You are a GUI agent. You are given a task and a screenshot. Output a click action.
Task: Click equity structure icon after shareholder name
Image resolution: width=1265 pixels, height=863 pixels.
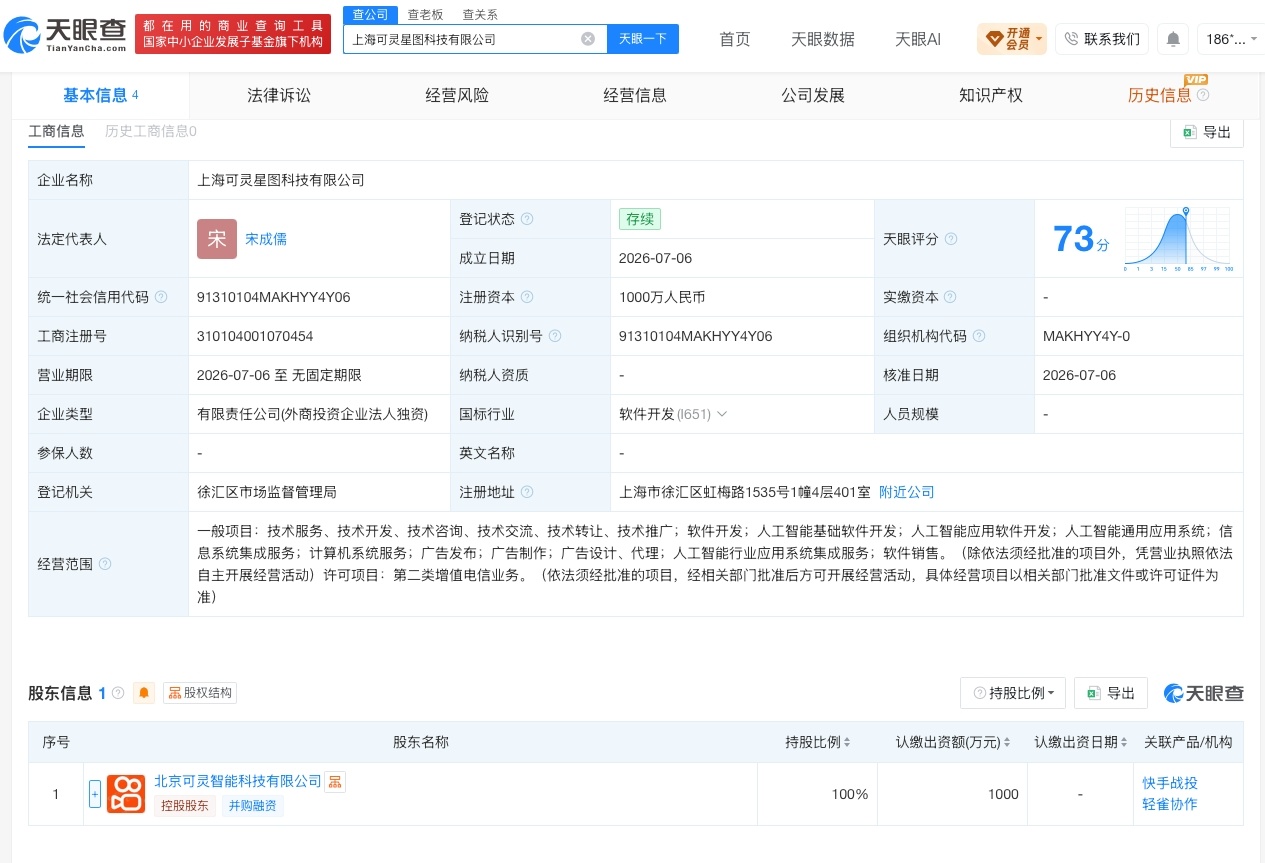pyautogui.click(x=335, y=782)
